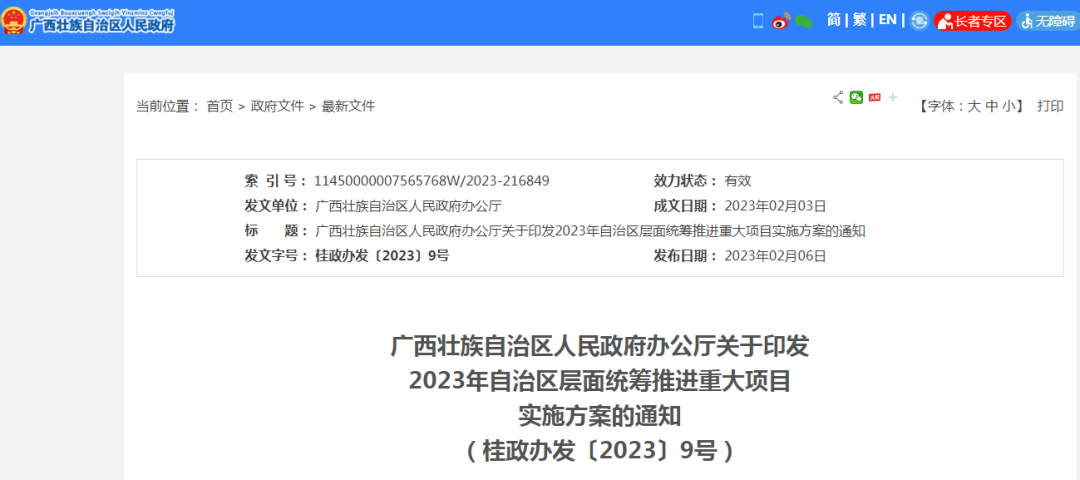This screenshot has width=1080, height=480.
Task: Click the mobile phone icon in header
Action: click(758, 21)
